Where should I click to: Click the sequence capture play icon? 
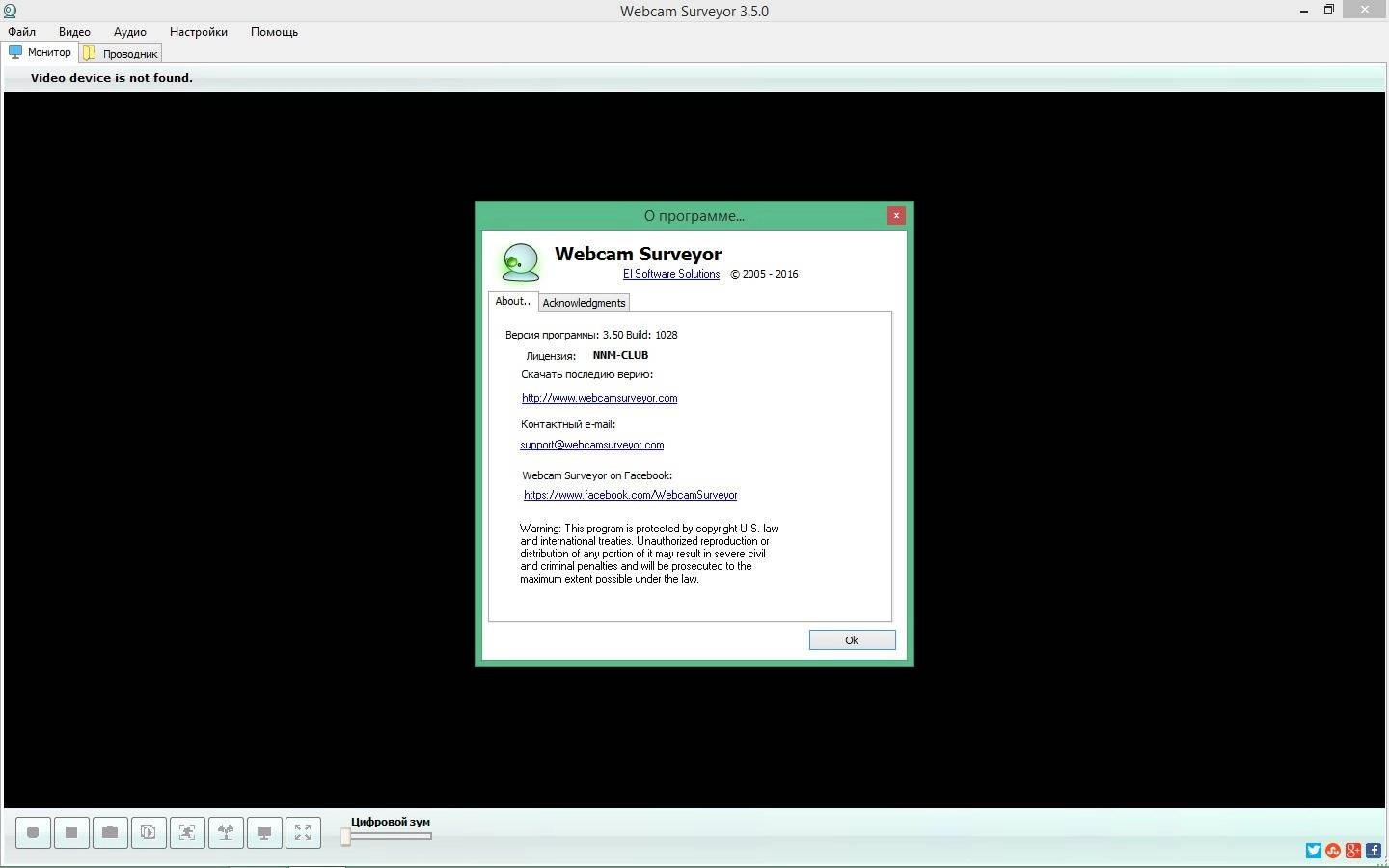click(x=149, y=832)
